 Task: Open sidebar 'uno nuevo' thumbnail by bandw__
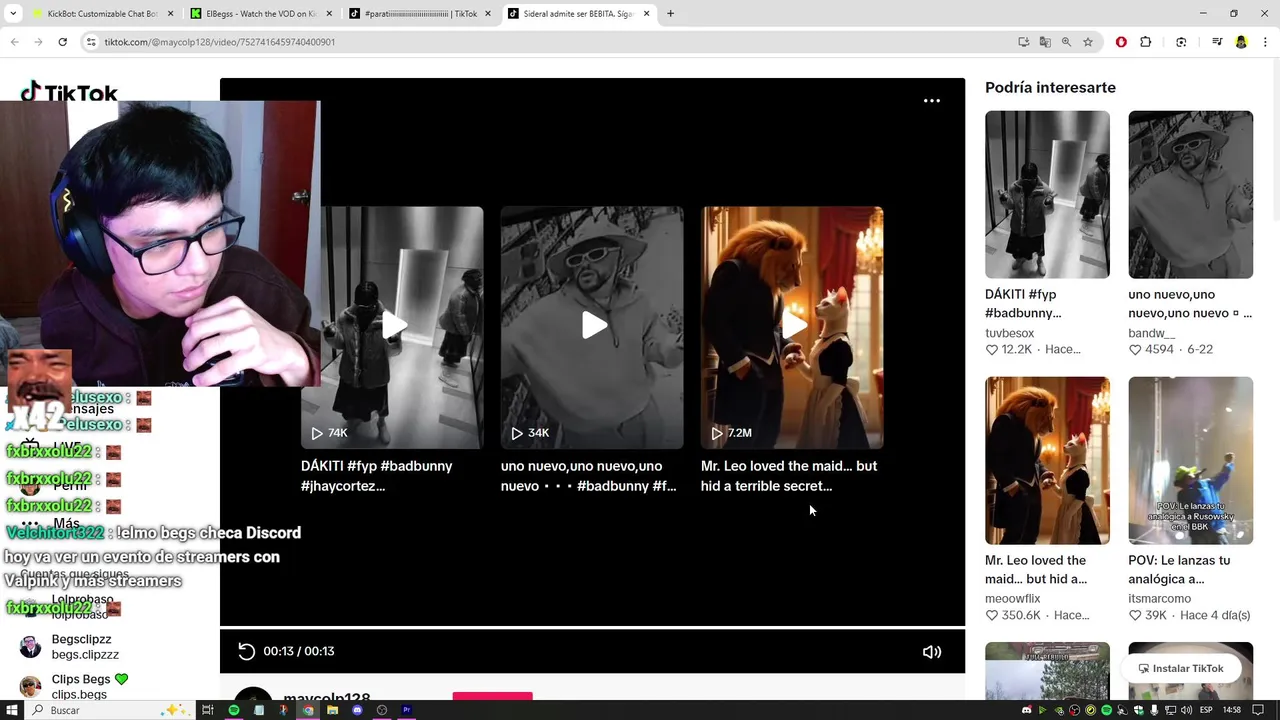[x=1190, y=194]
